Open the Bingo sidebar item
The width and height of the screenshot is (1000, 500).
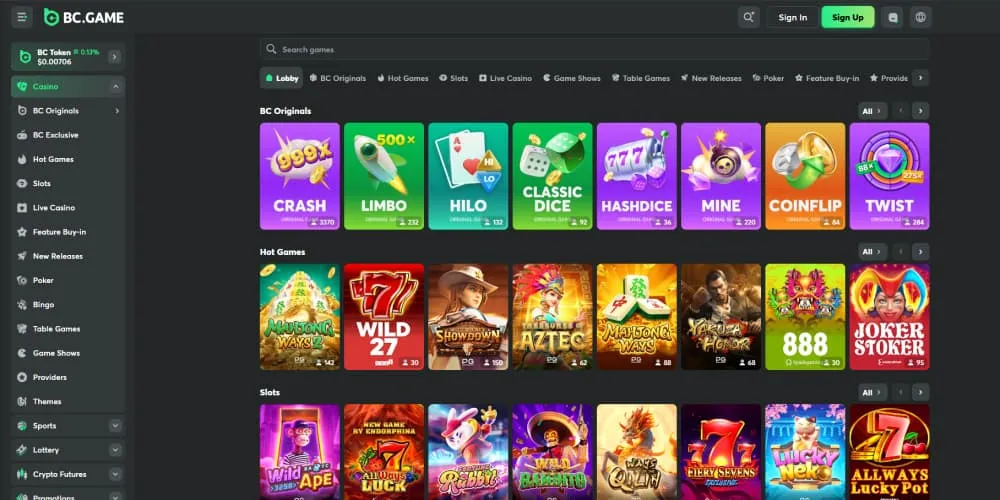(x=68, y=304)
